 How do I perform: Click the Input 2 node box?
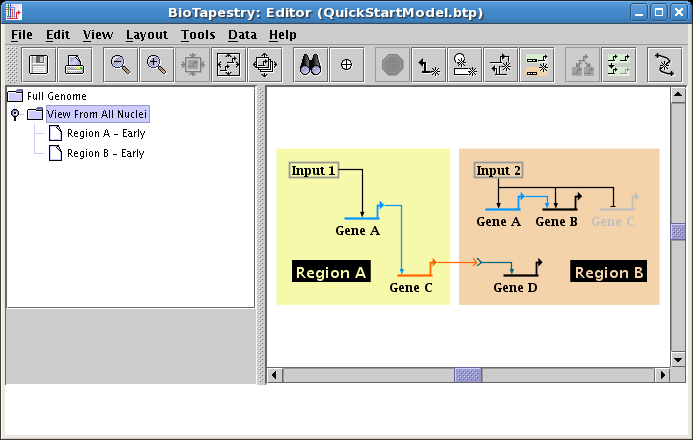498,170
